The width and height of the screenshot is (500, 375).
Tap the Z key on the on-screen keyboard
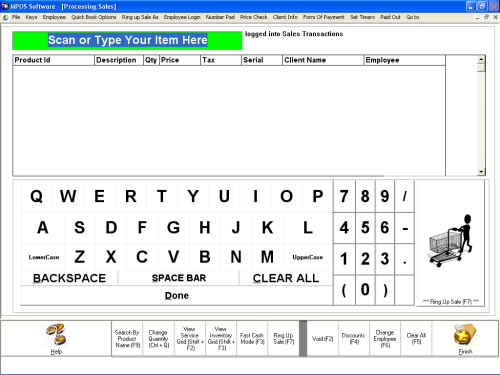coord(79,257)
